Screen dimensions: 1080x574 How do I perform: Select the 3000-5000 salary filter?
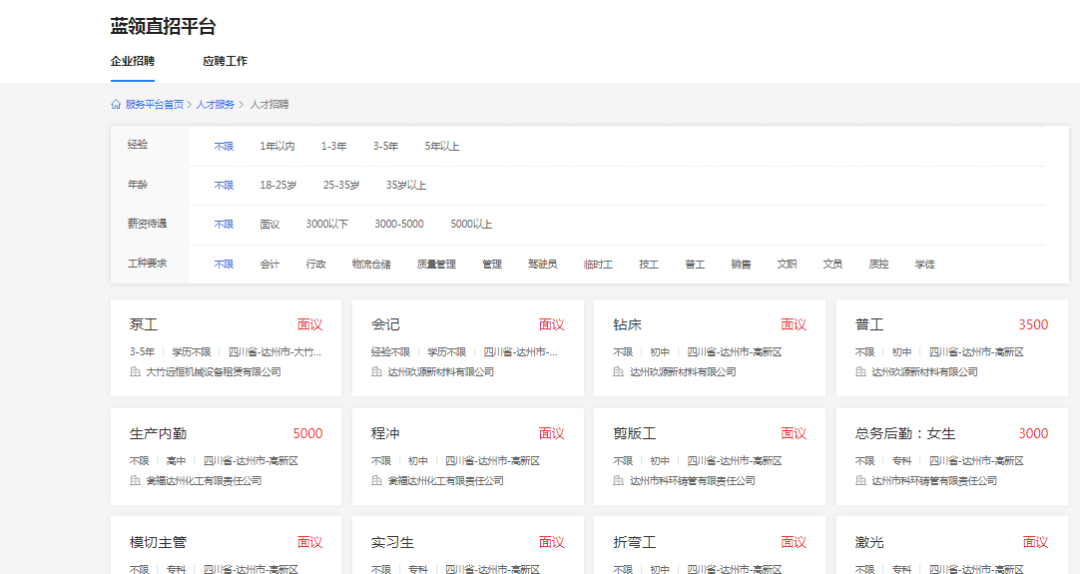399,224
